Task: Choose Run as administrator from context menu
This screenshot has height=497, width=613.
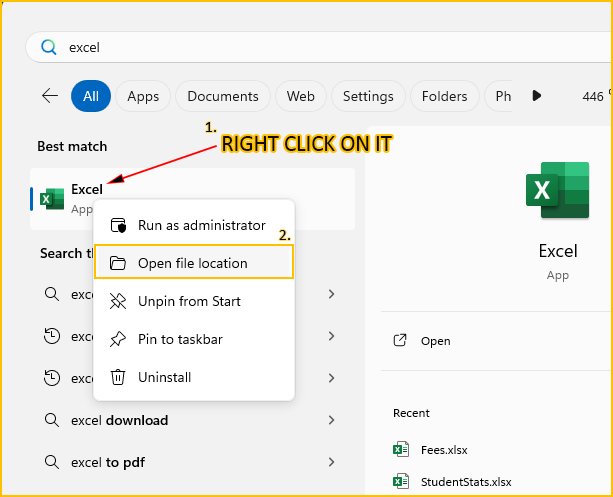Action: pyautogui.click(x=201, y=225)
